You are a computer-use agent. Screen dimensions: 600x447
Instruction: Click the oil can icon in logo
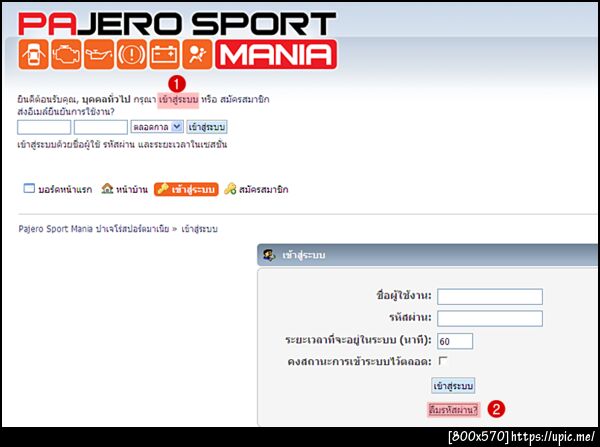(99, 54)
